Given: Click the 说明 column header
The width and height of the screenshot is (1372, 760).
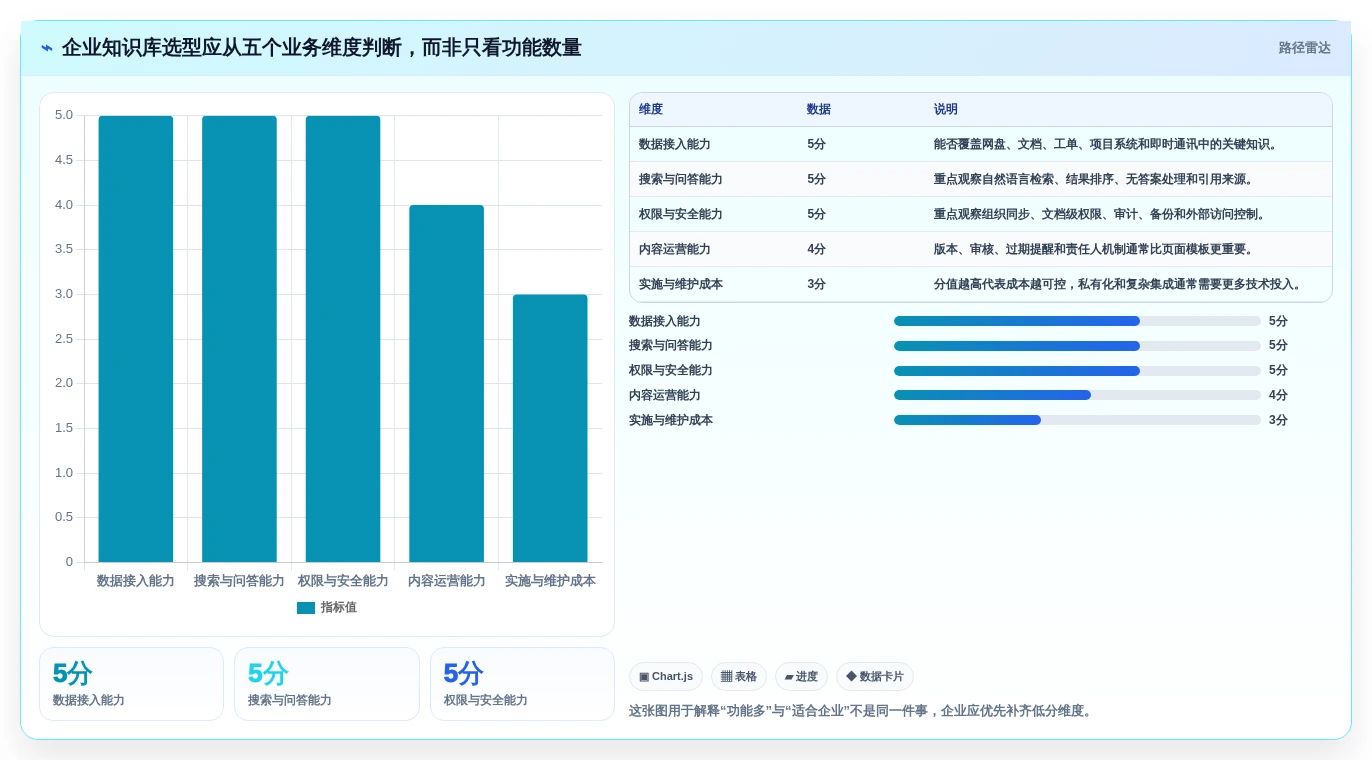Looking at the screenshot, I should 946,110.
